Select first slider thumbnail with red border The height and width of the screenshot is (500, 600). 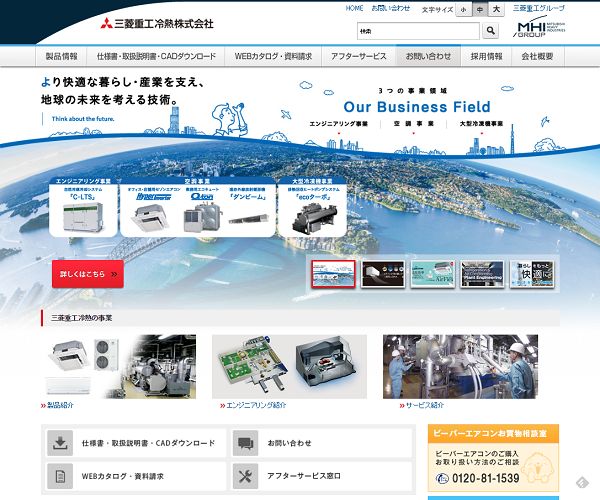point(333,274)
